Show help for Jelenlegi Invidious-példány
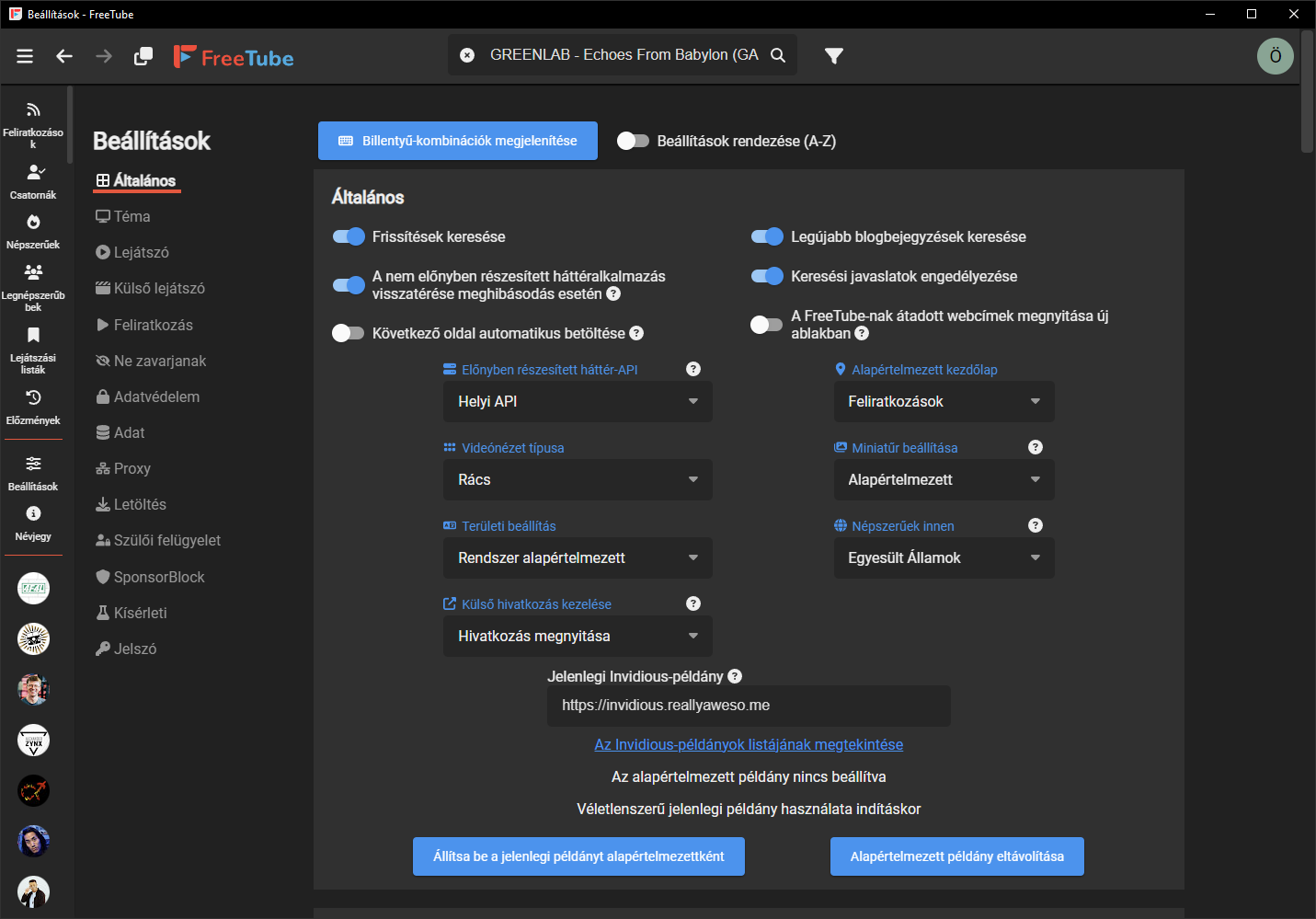1316x919 pixels. click(735, 676)
